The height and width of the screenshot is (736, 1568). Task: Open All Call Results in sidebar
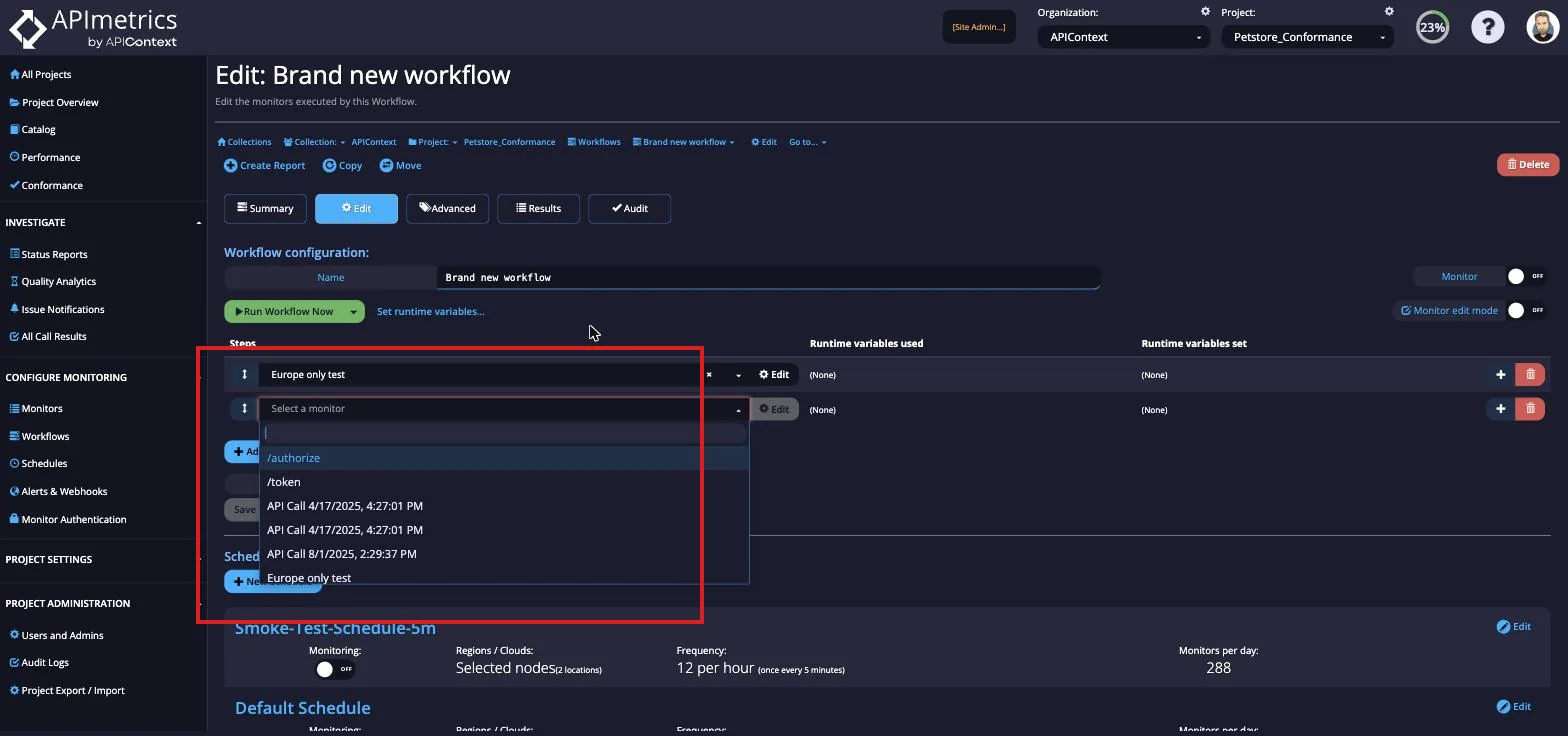tap(48, 336)
